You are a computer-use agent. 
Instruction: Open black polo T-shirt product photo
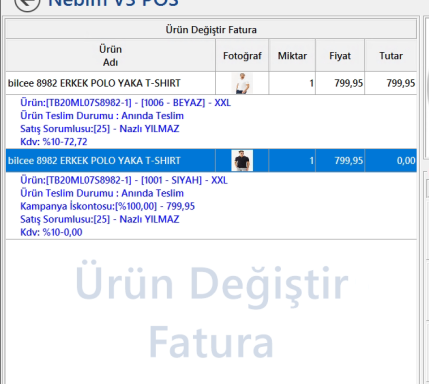pyautogui.click(x=242, y=161)
